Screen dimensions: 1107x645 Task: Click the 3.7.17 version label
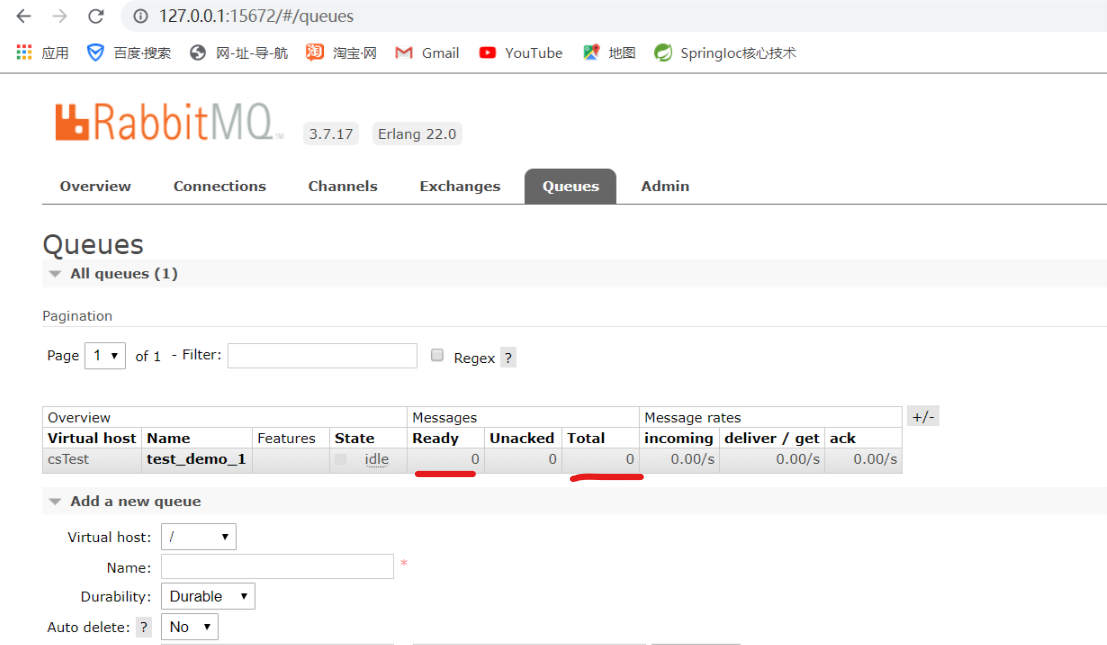331,134
